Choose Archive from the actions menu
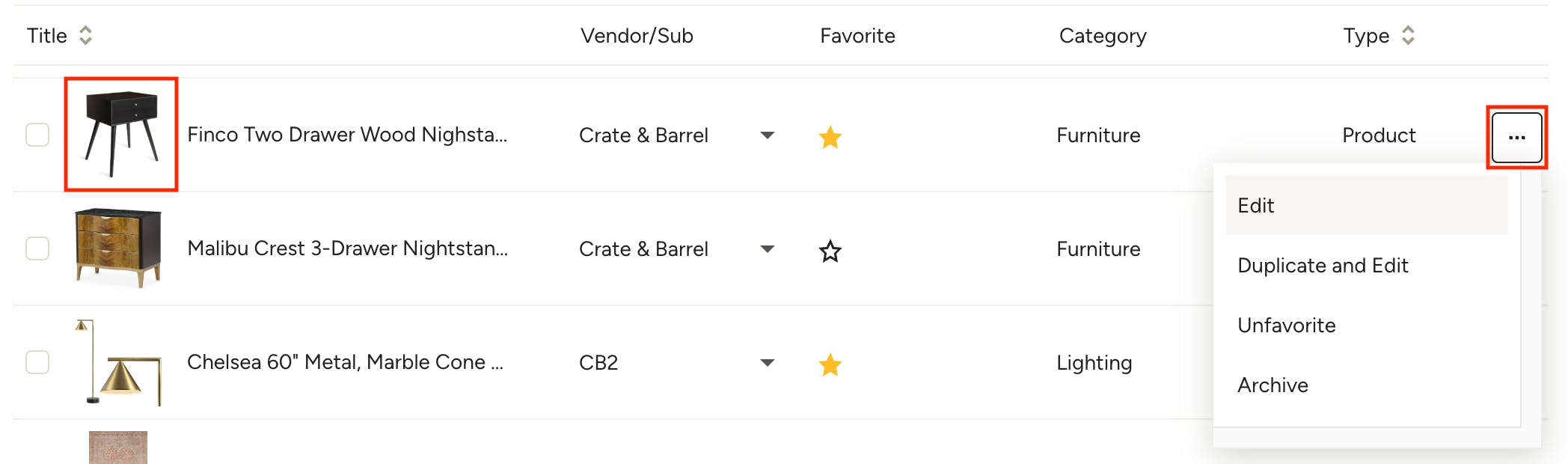Screen dimensions: 1568x464 coord(1273,385)
